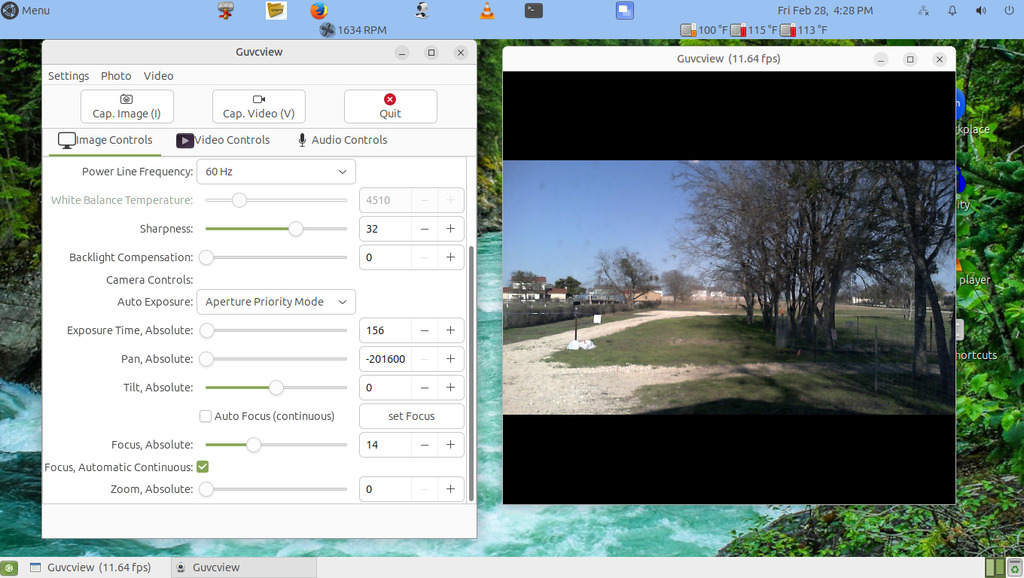The width and height of the screenshot is (1024, 578).
Task: Open the notifications bell icon
Action: pos(952,11)
